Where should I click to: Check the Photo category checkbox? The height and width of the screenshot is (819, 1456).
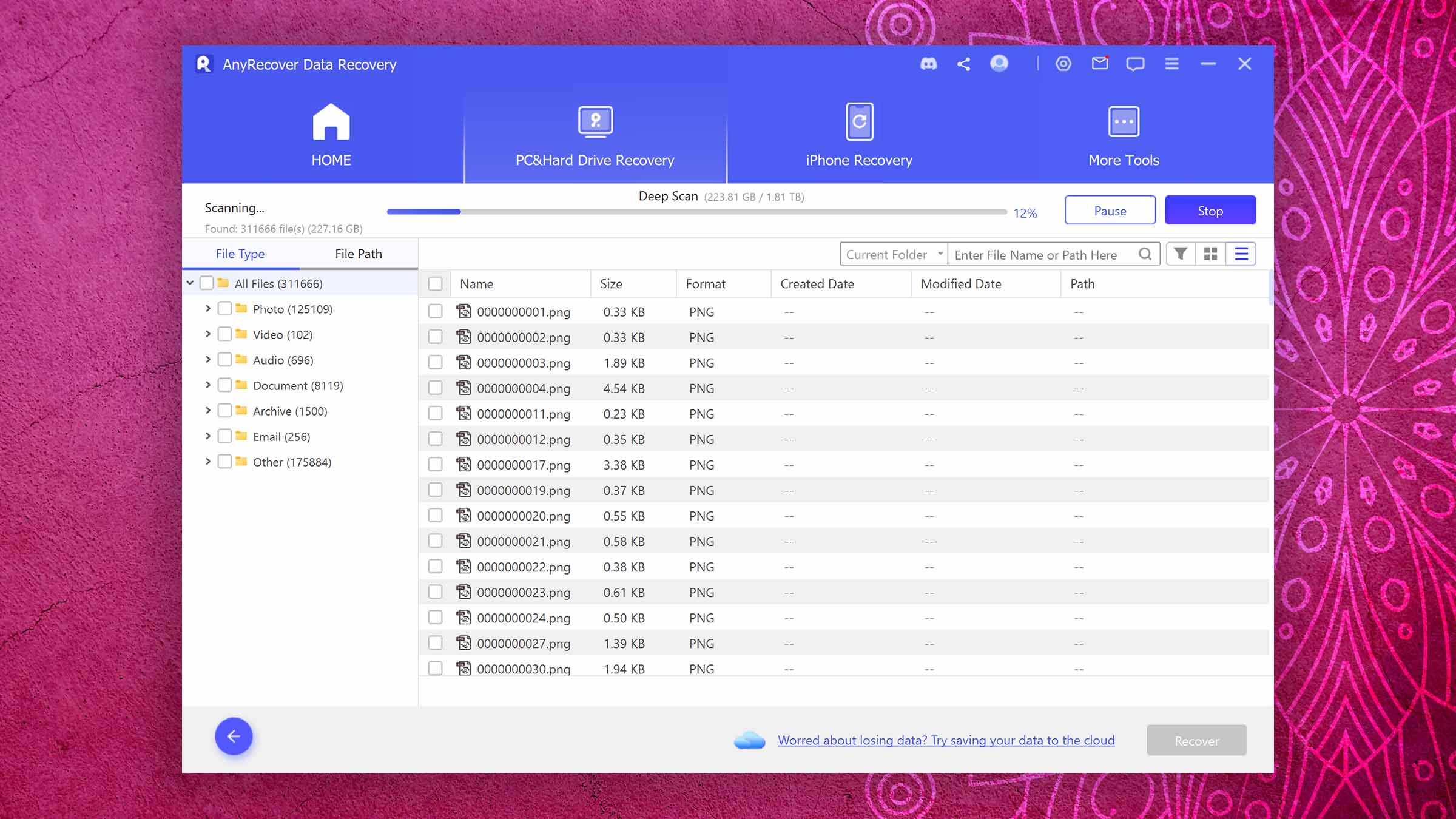[224, 309]
